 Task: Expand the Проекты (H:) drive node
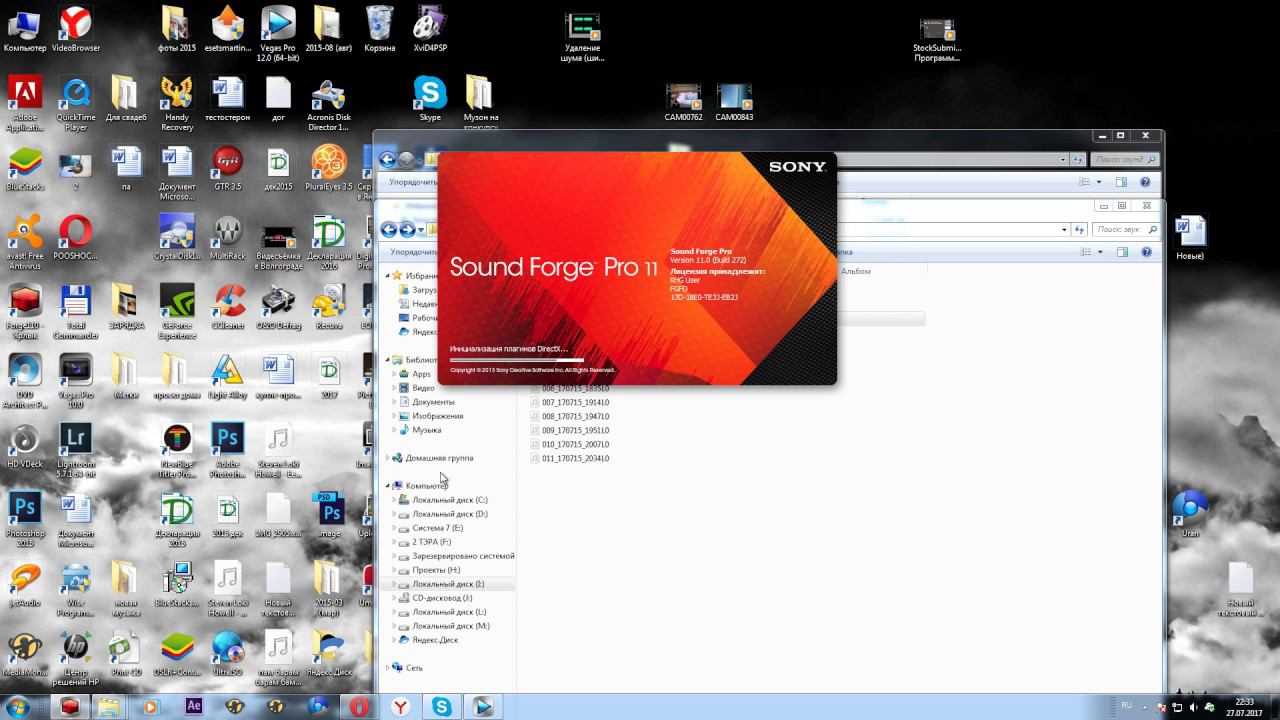click(393, 570)
